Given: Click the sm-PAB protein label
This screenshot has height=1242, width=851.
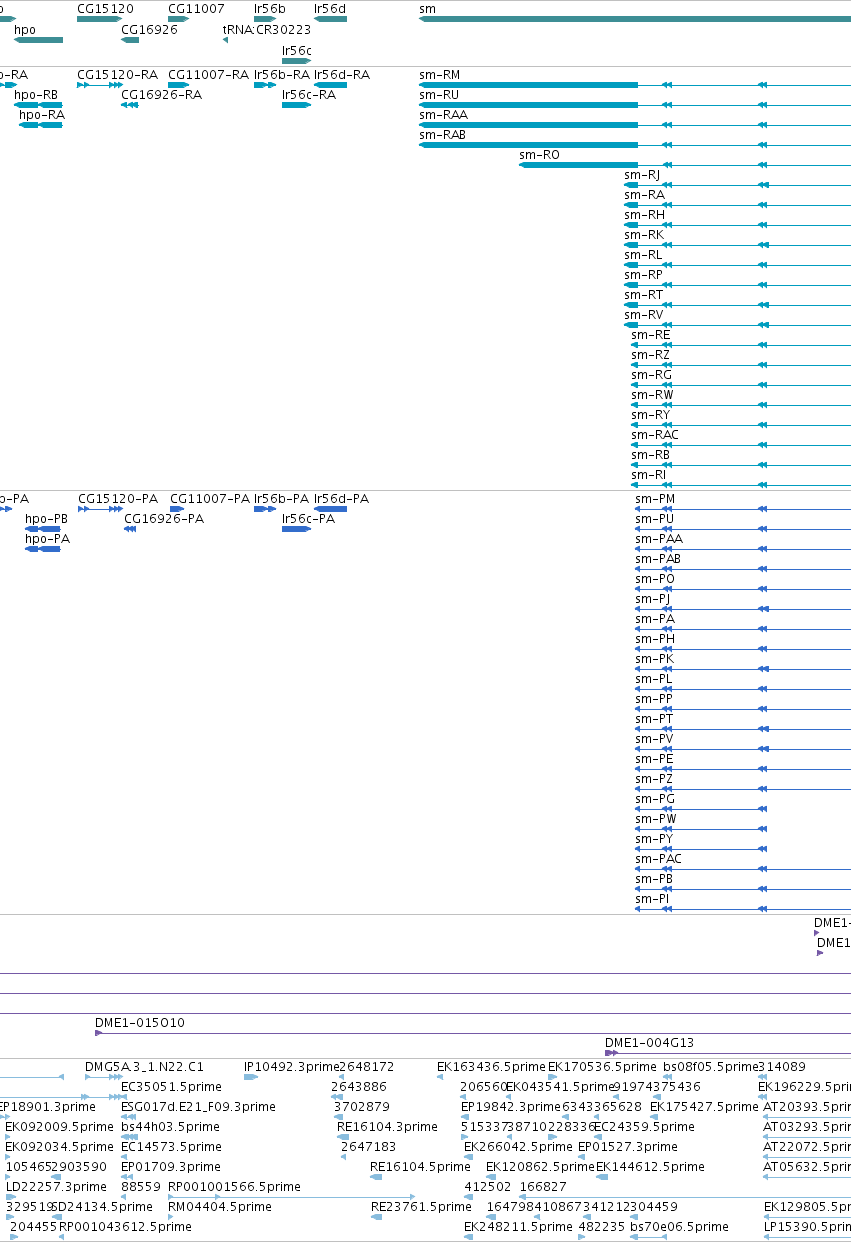Looking at the screenshot, I should point(659,559).
